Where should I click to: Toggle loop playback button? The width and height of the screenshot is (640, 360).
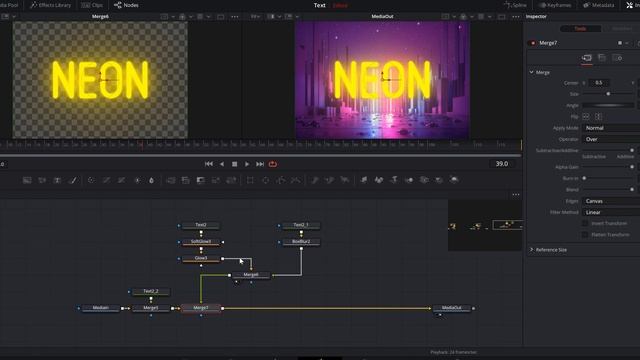click(x=273, y=164)
